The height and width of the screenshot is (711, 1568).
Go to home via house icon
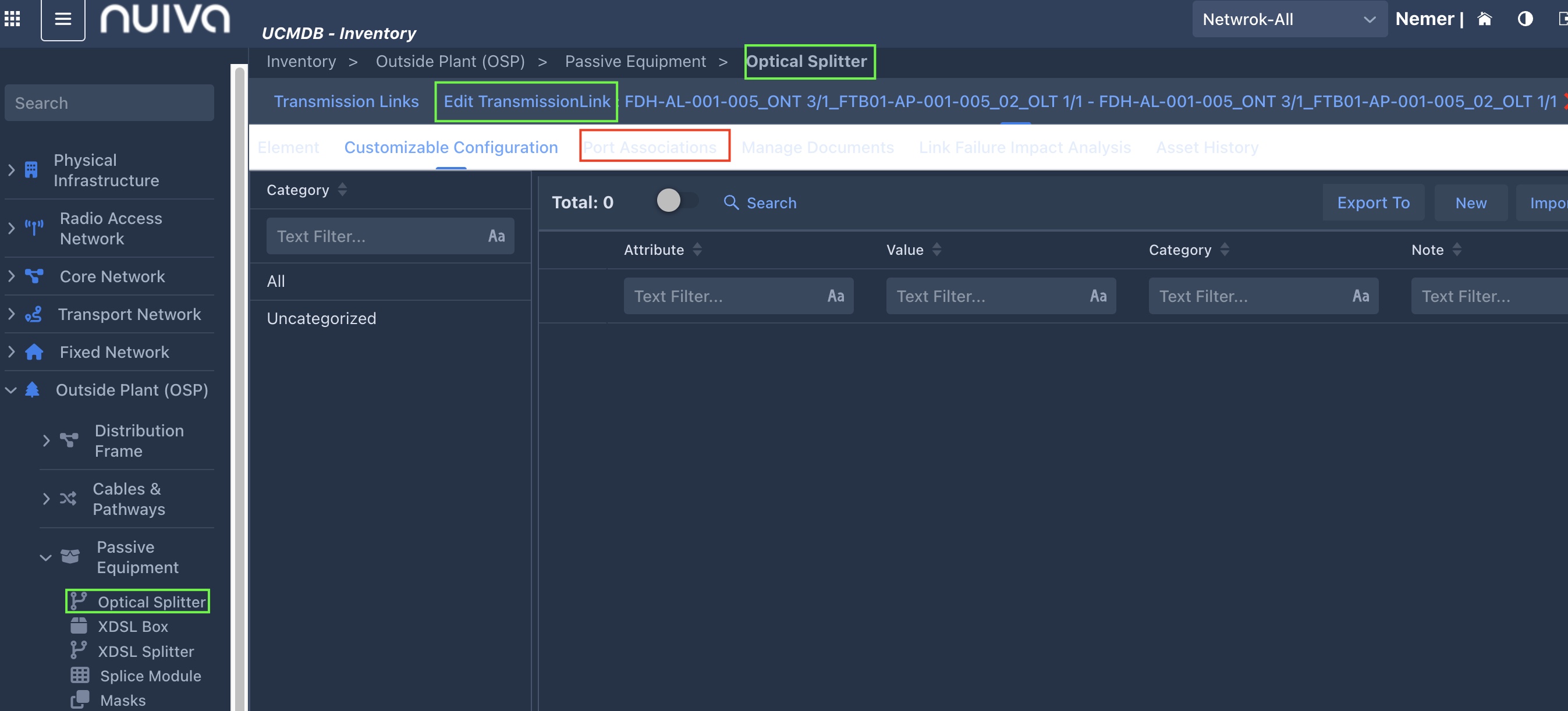click(1485, 19)
